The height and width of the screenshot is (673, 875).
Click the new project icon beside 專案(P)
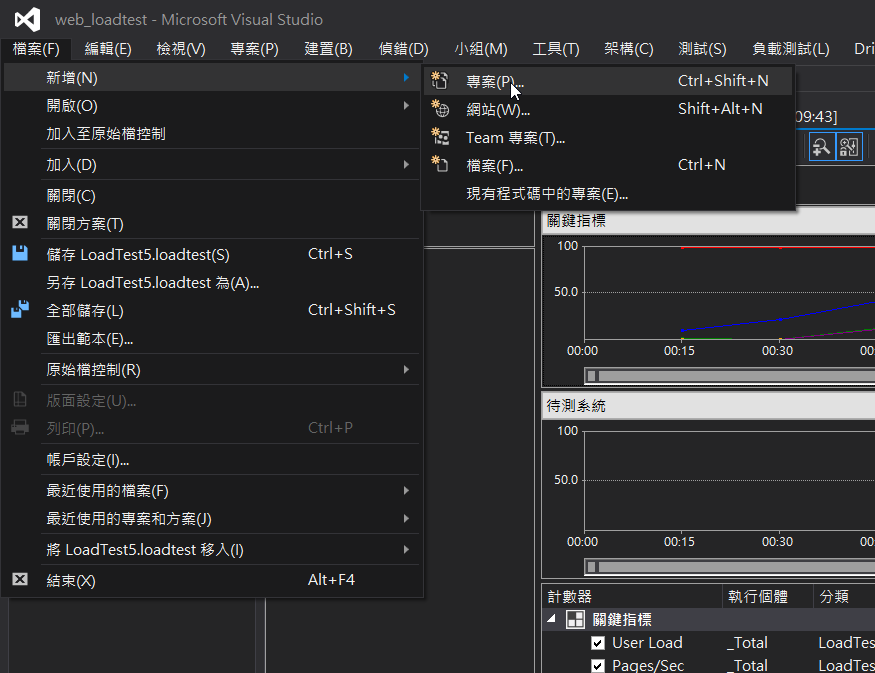coord(440,81)
